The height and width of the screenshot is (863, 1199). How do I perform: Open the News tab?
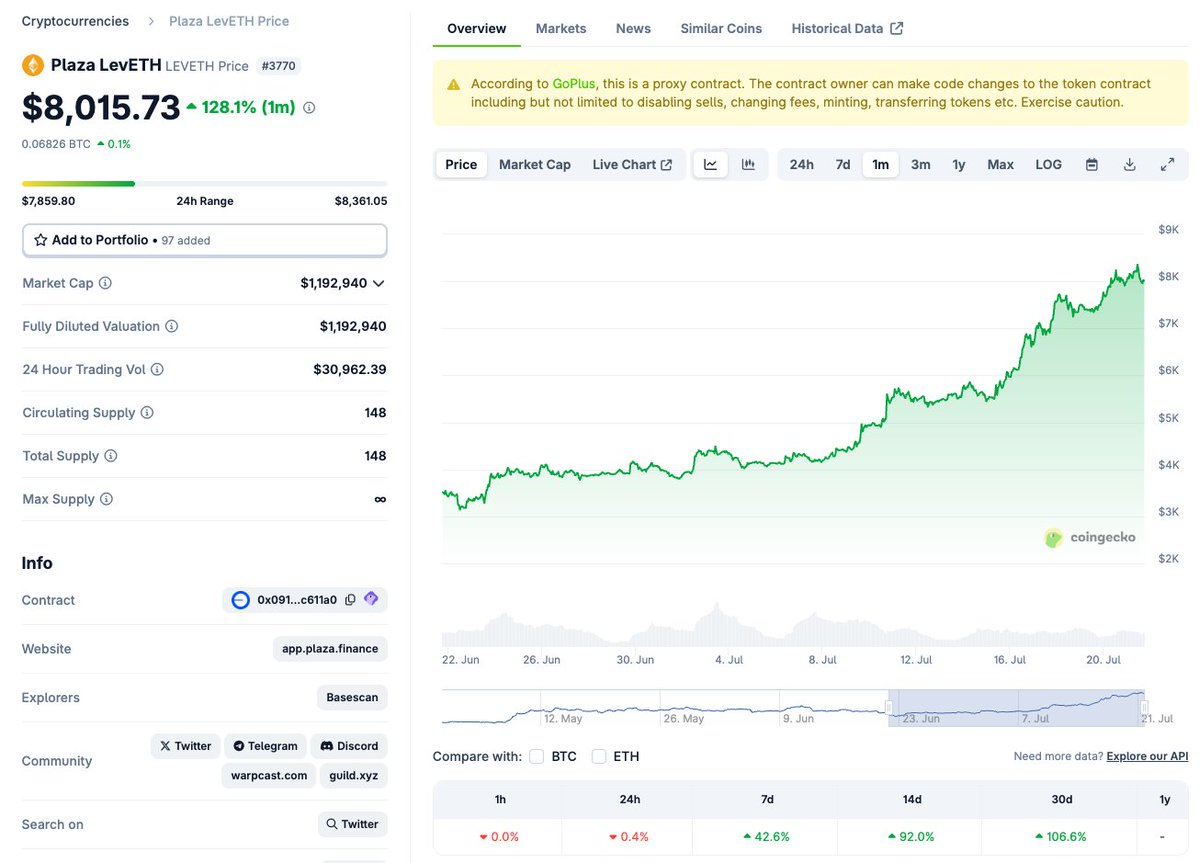(633, 28)
